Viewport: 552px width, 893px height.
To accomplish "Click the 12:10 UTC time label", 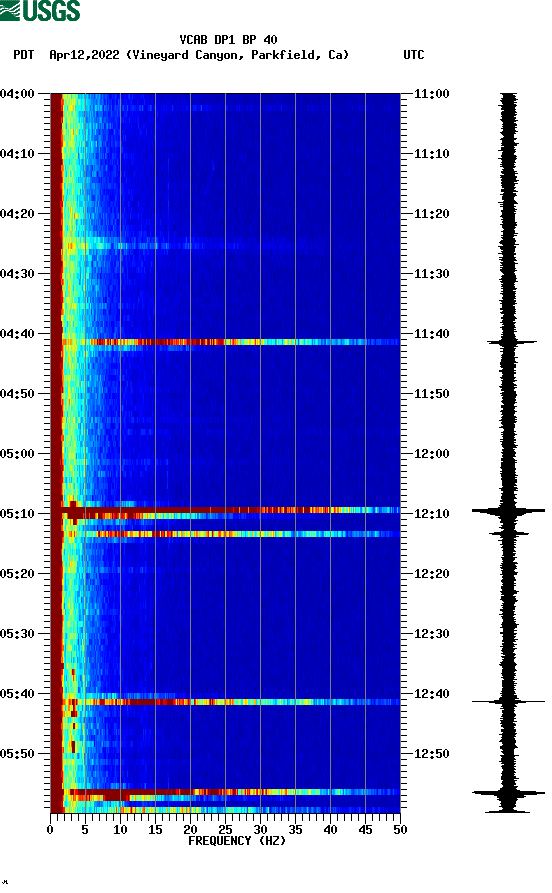I will [x=432, y=514].
